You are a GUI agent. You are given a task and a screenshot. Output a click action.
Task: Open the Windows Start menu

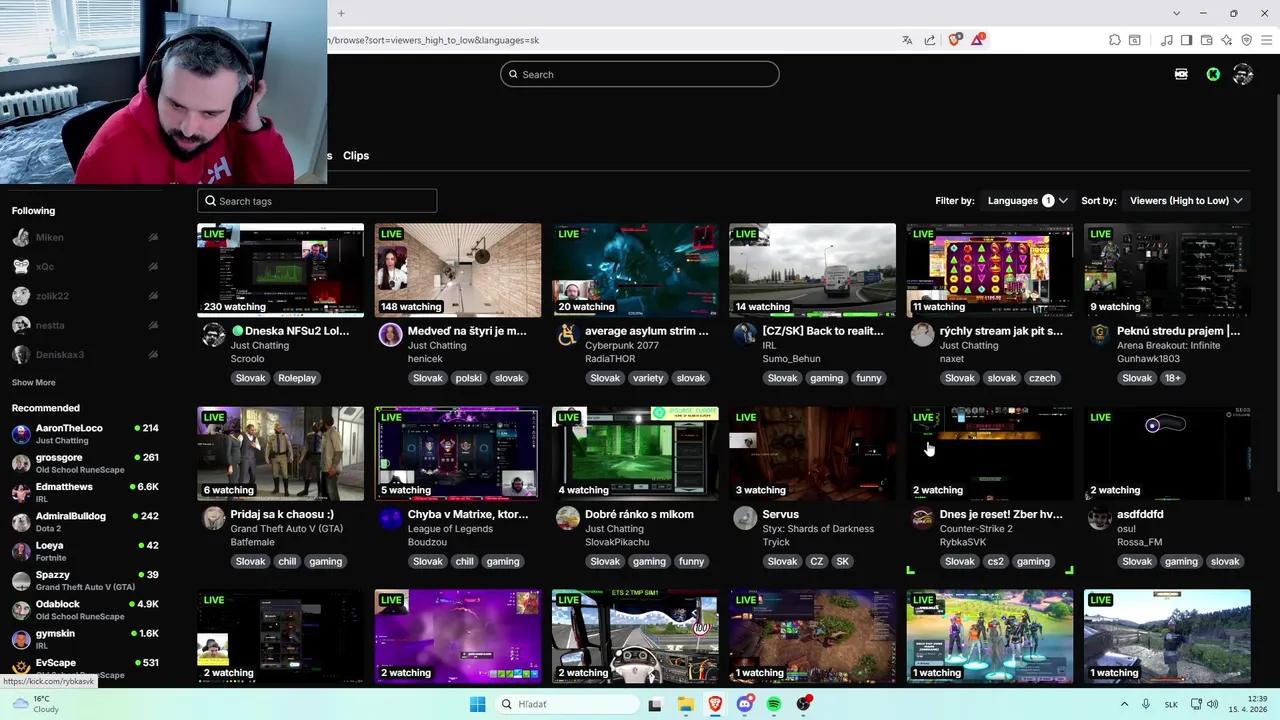477,704
